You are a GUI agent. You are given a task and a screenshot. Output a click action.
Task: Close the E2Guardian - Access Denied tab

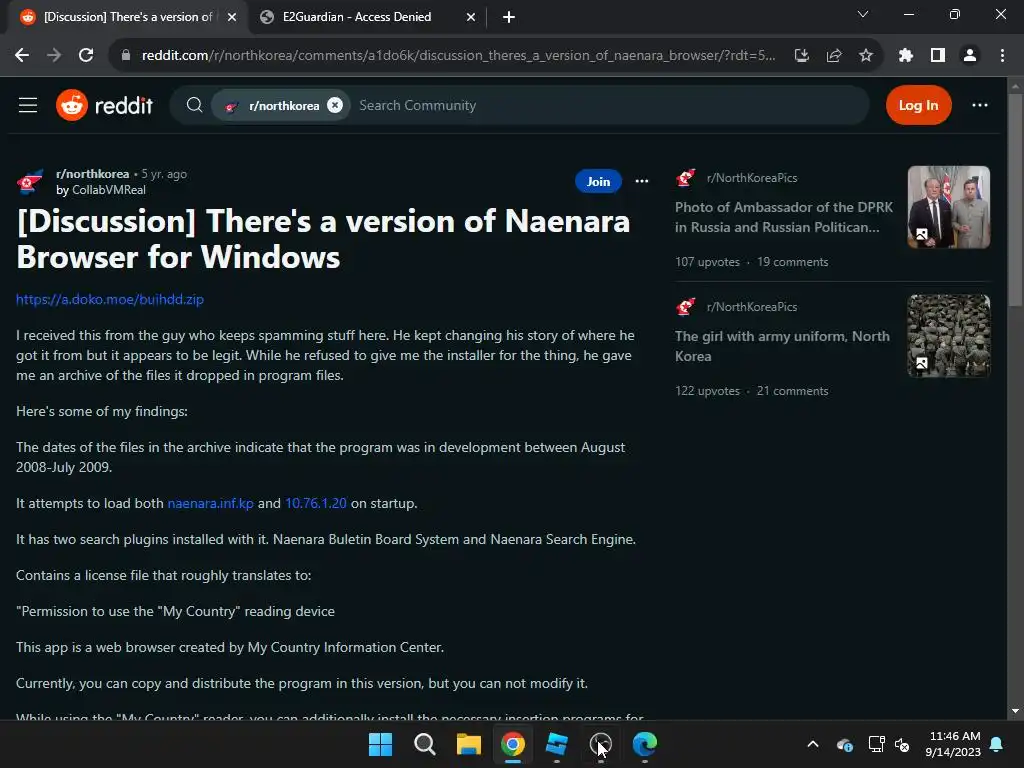click(471, 17)
